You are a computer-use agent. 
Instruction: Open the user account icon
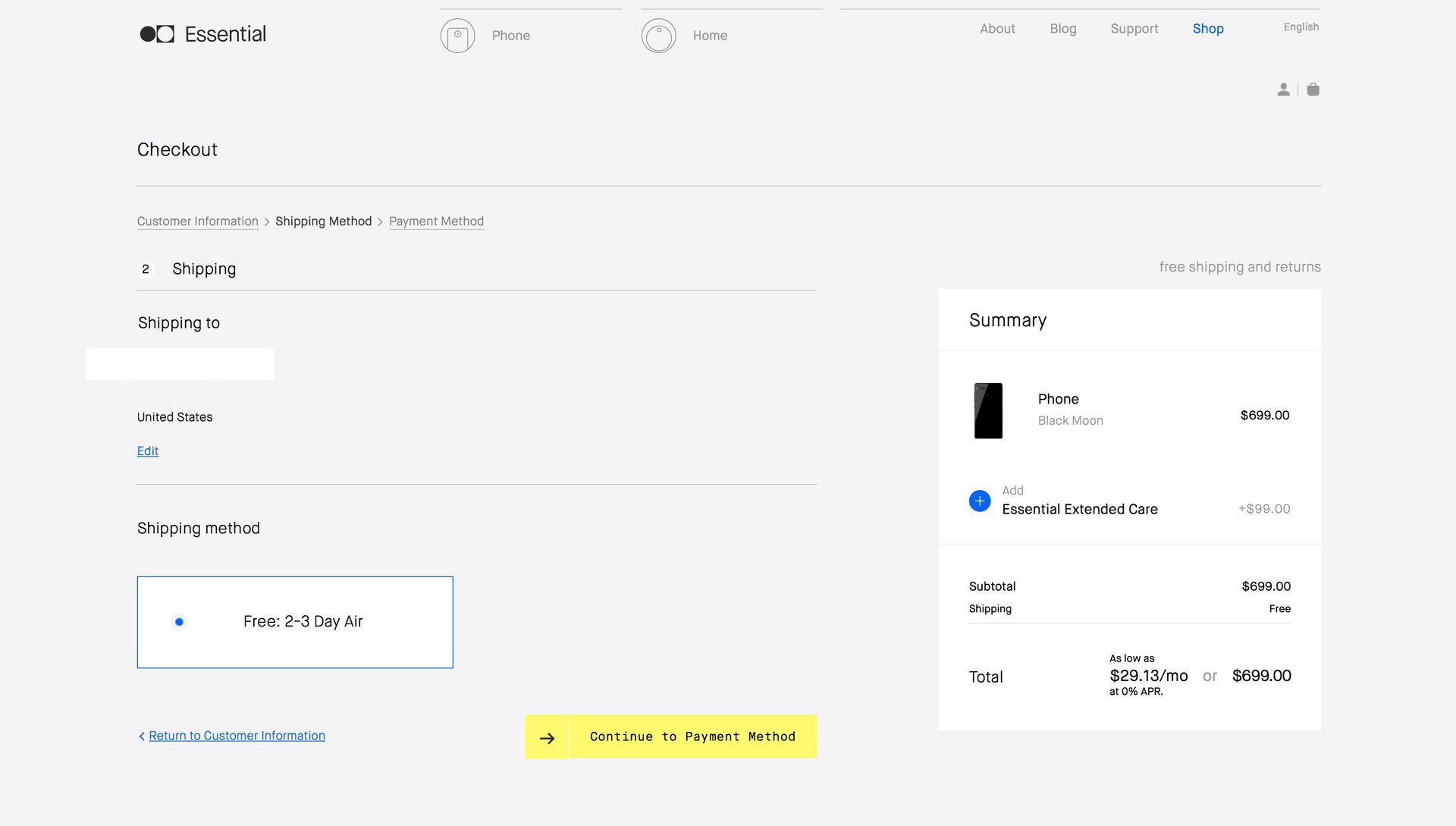pyautogui.click(x=1283, y=90)
